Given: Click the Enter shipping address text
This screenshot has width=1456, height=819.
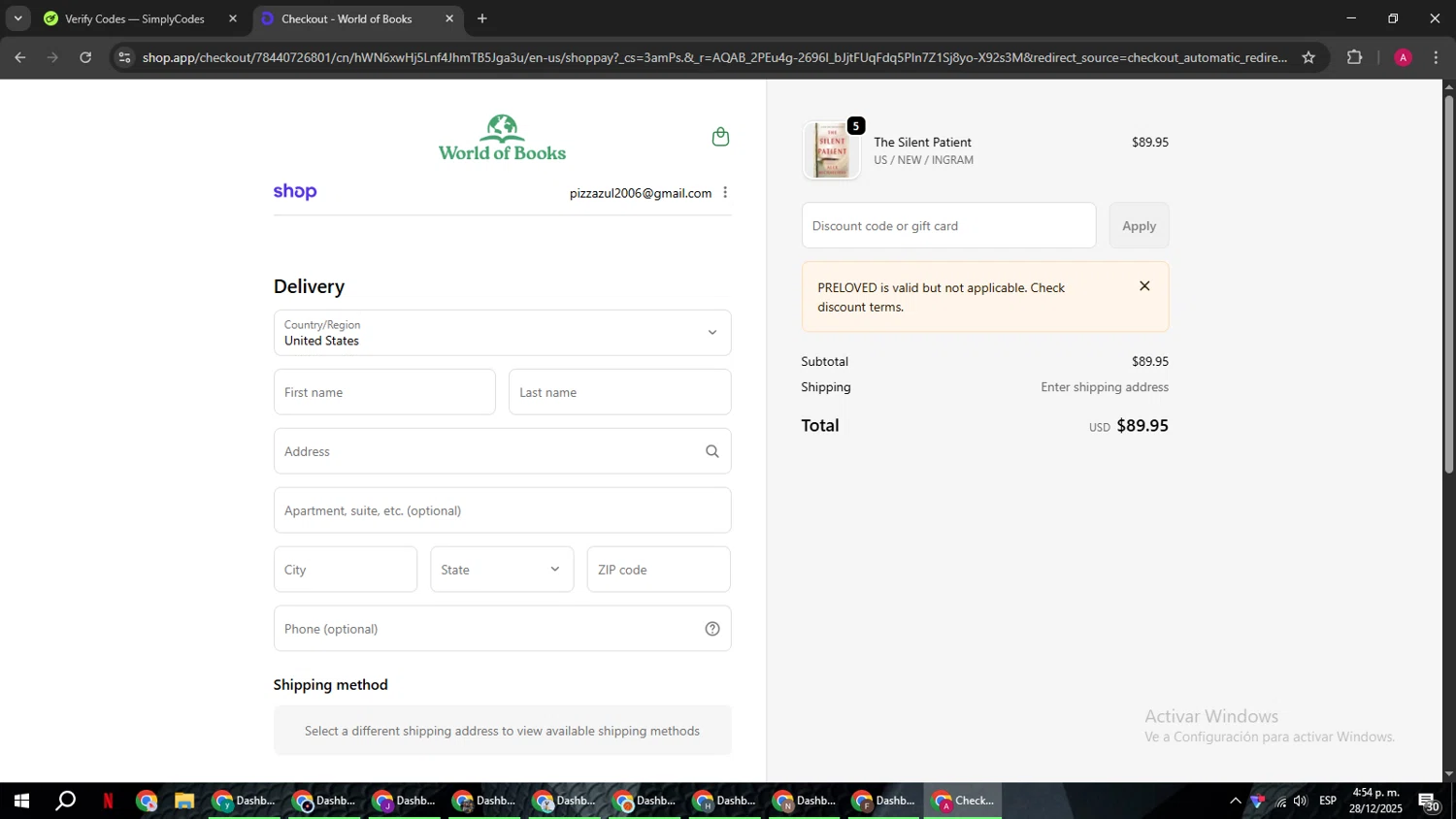Looking at the screenshot, I should click(1105, 386).
